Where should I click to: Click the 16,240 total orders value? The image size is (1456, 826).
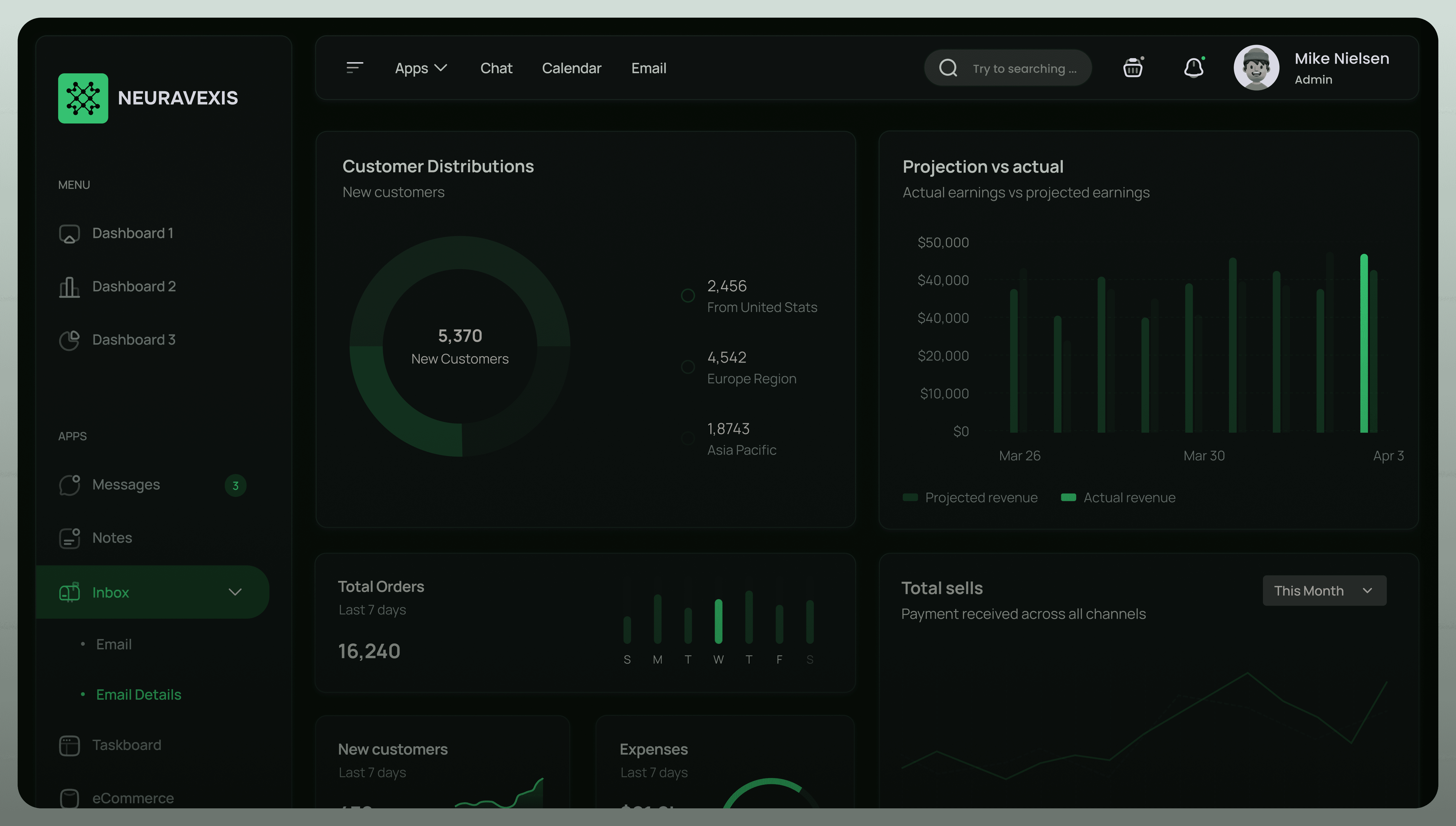(370, 651)
